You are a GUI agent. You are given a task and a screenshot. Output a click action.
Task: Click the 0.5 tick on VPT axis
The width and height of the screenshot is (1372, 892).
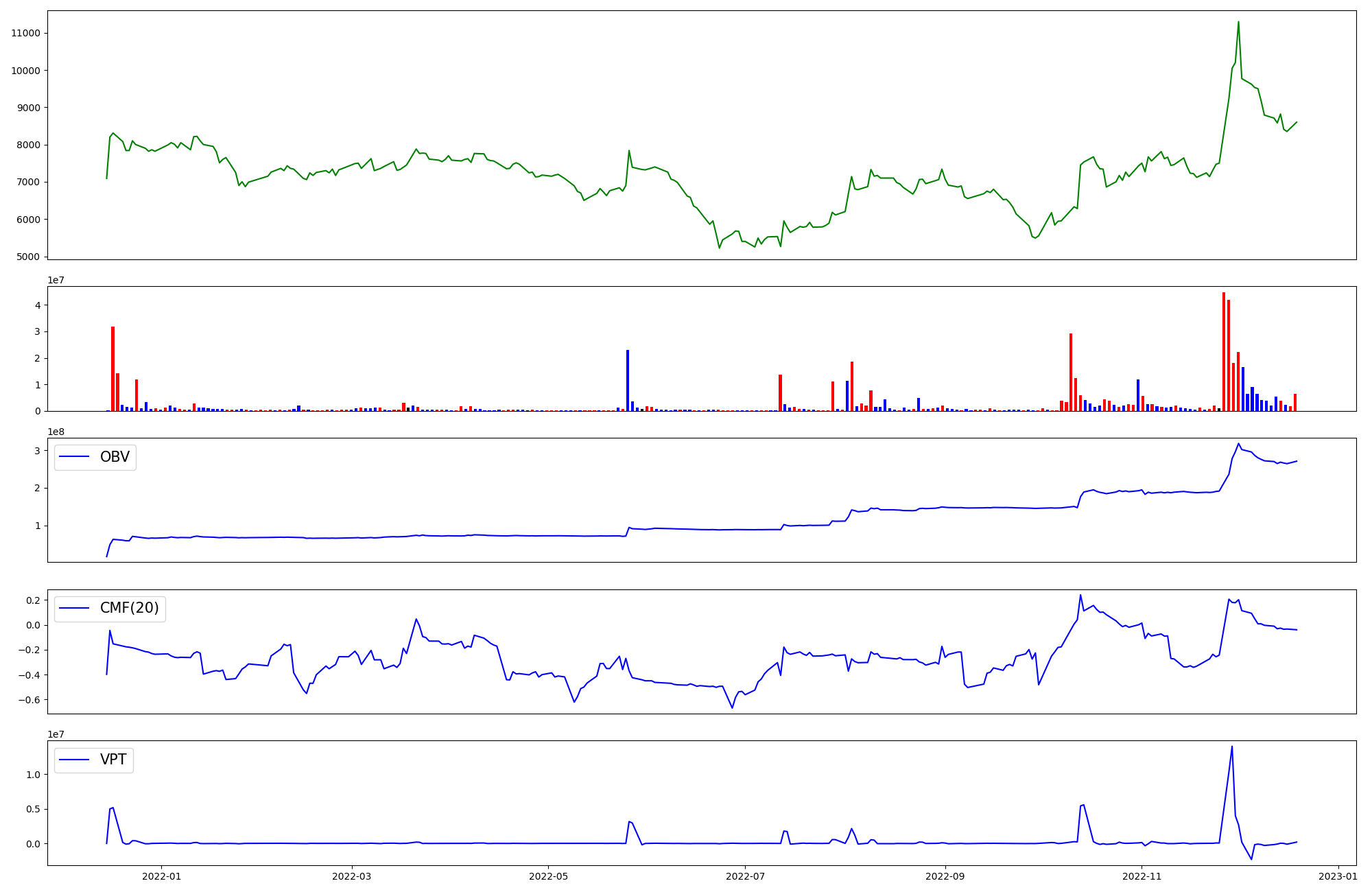pos(32,809)
